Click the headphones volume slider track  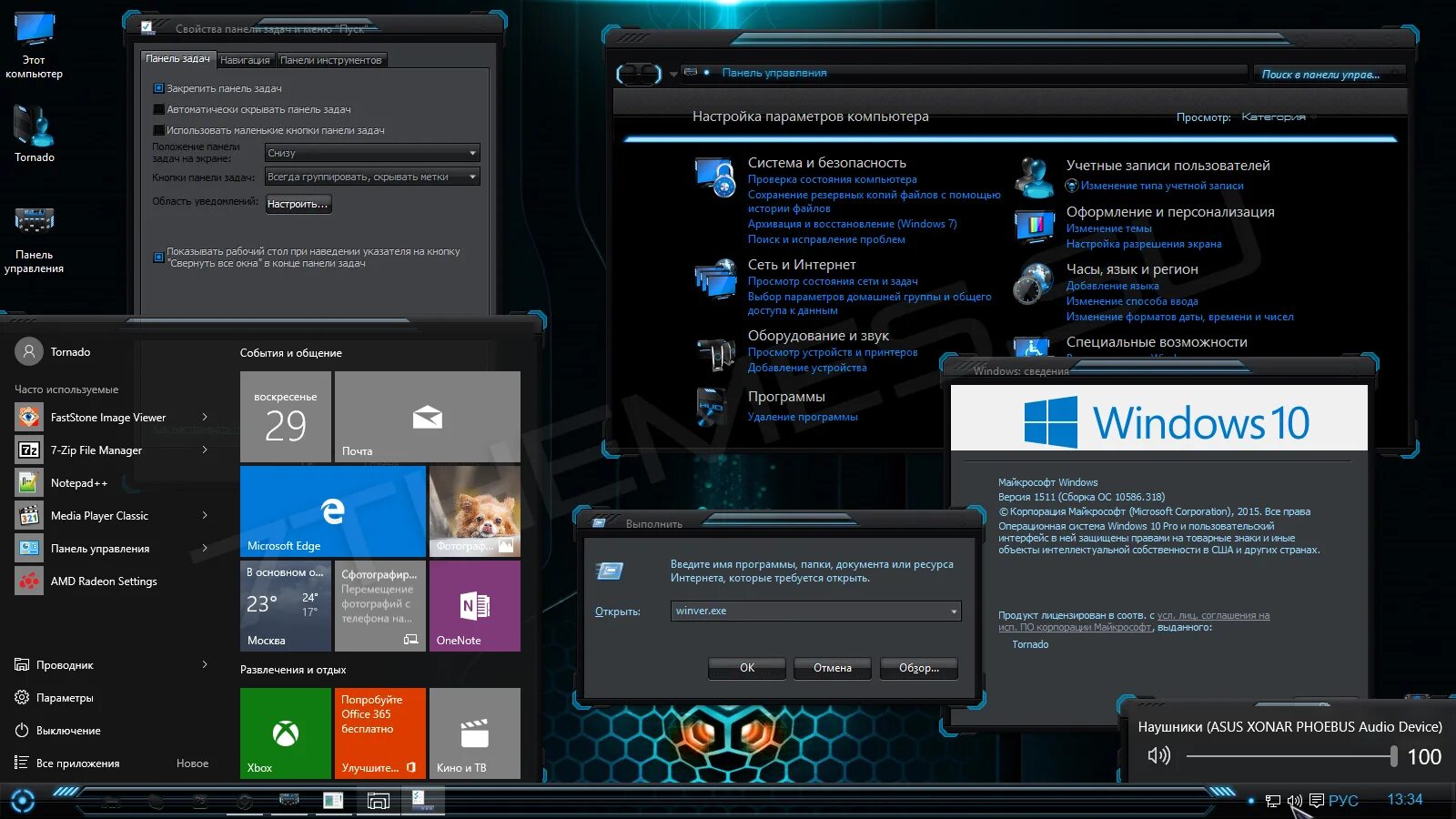click(x=1290, y=755)
